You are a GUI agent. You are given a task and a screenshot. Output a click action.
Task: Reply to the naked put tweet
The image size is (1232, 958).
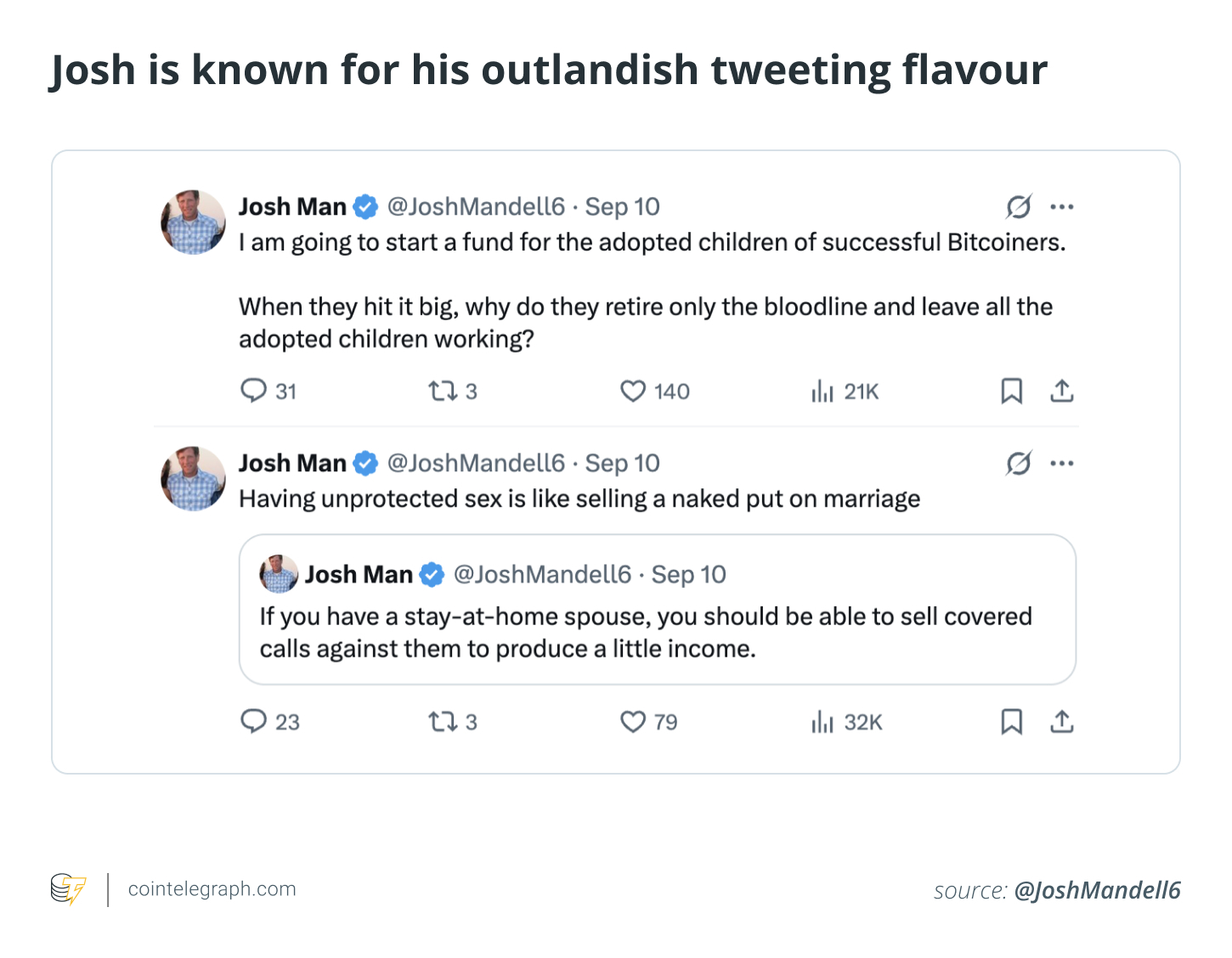pos(256,721)
